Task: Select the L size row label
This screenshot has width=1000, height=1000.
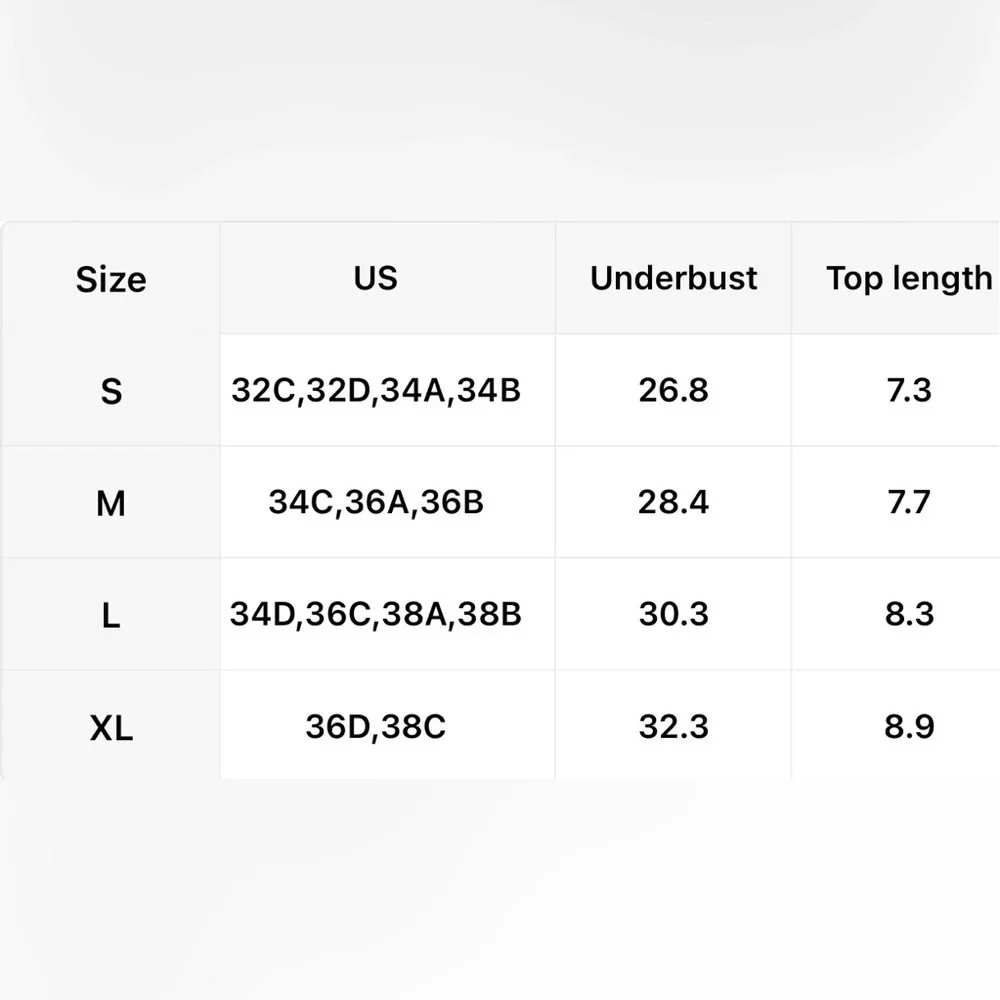Action: click(x=111, y=615)
